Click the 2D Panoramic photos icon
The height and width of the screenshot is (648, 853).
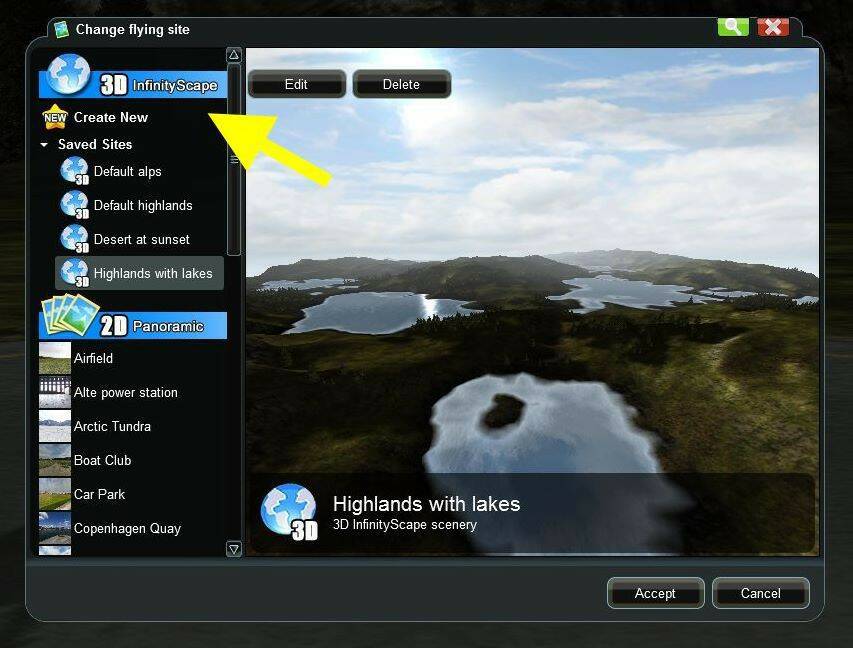(x=68, y=317)
